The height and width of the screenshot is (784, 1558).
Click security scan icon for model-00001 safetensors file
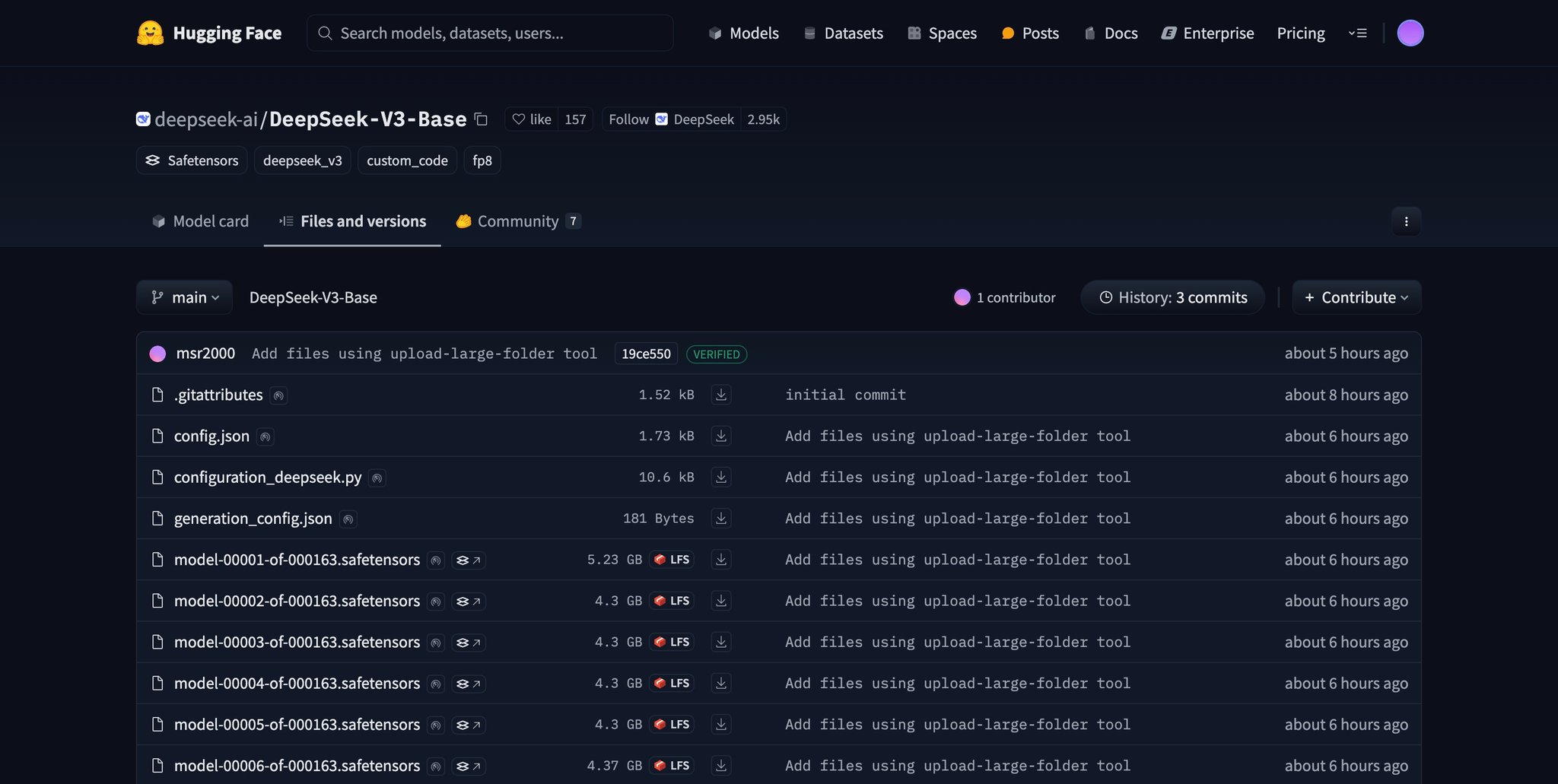coord(435,560)
